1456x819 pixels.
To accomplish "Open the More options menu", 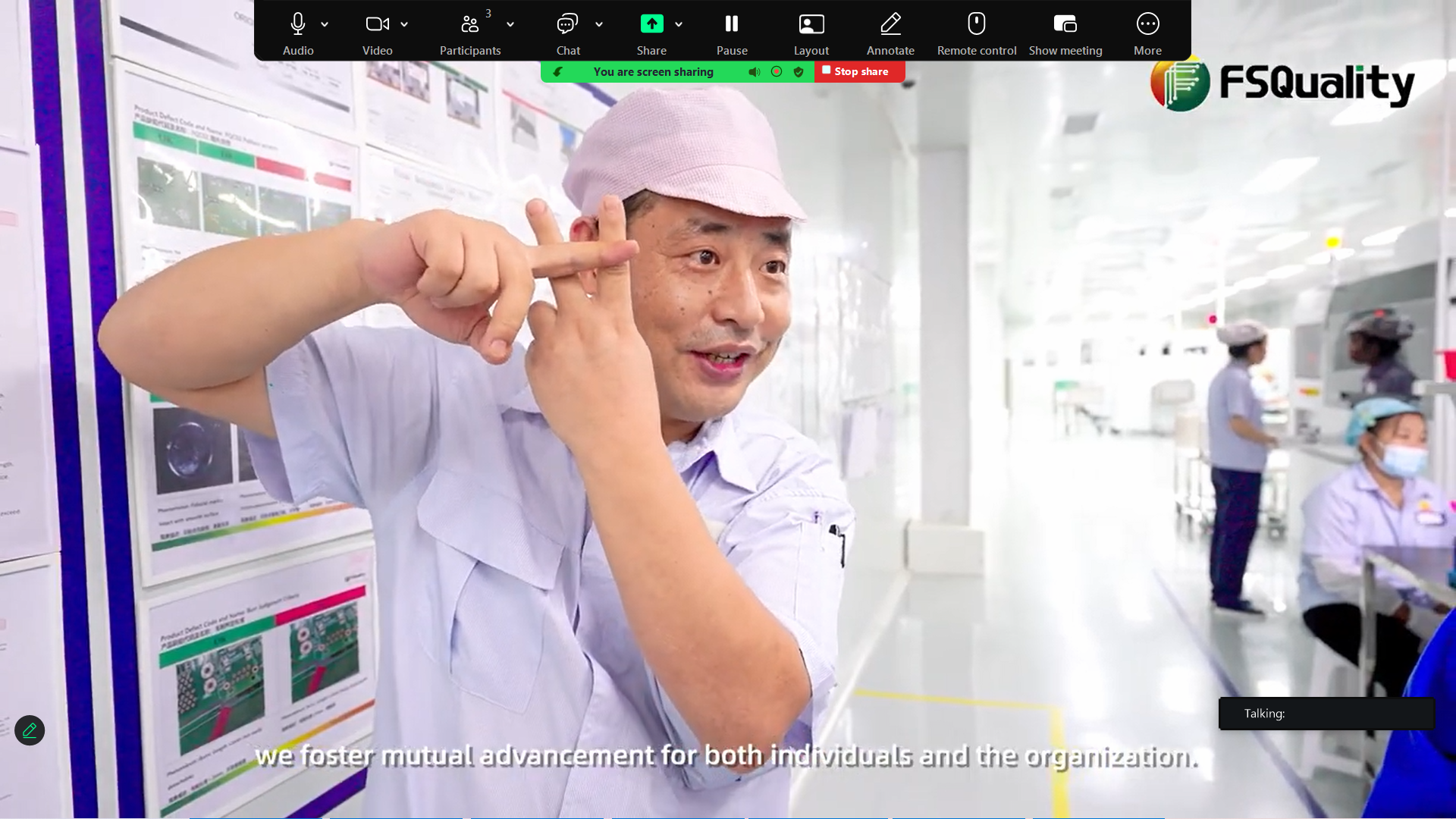I will click(x=1147, y=24).
